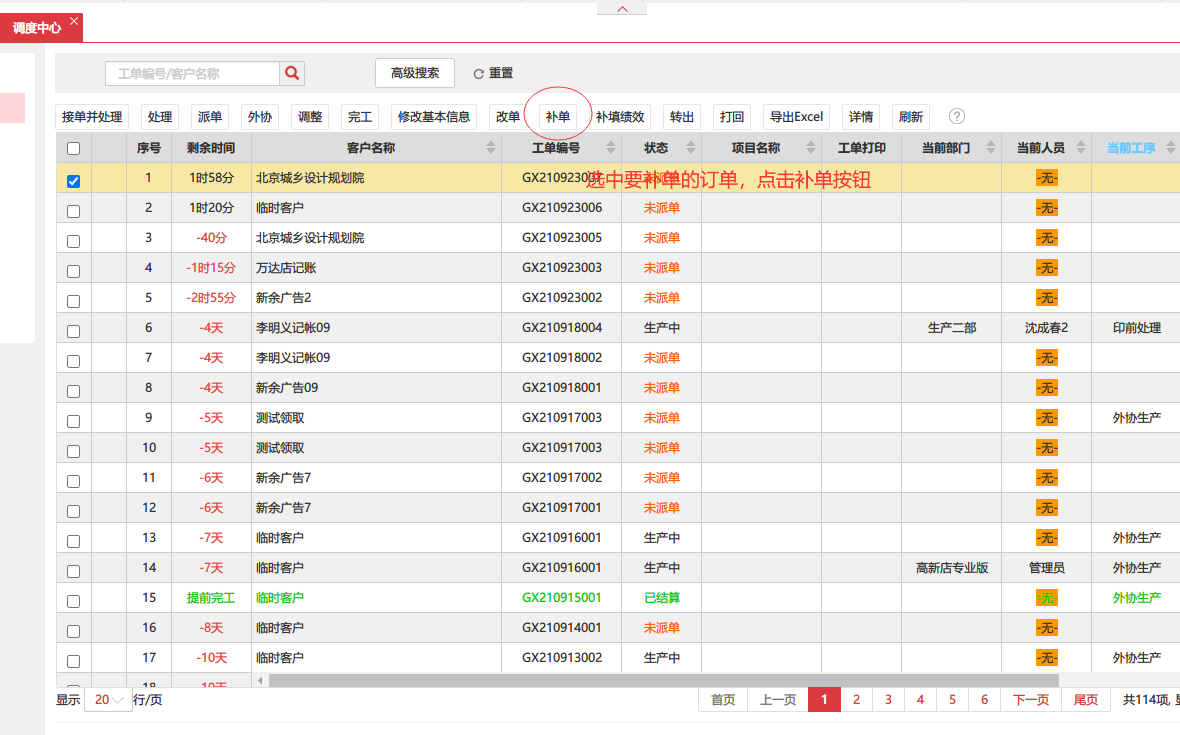
Task: Click the 调整 toolbar button
Action: point(309,117)
